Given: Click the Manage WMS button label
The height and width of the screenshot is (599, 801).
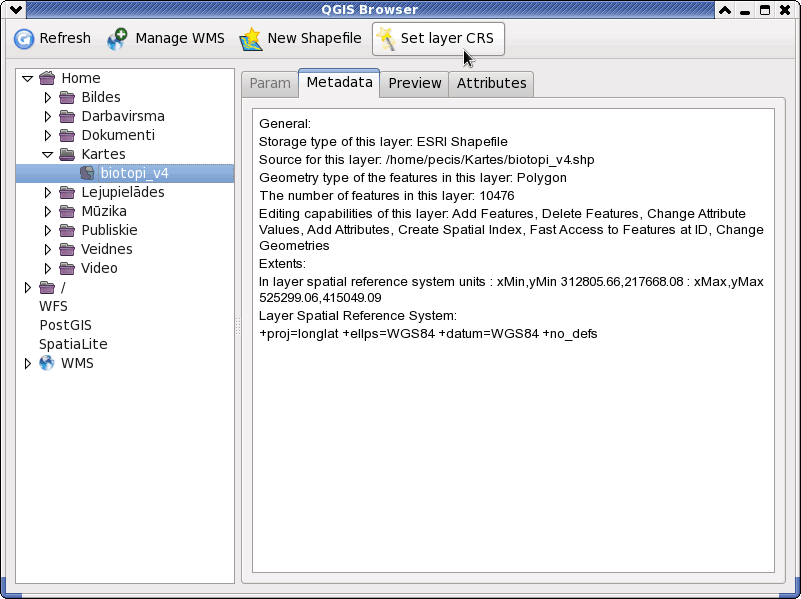Looking at the screenshot, I should tap(180, 38).
